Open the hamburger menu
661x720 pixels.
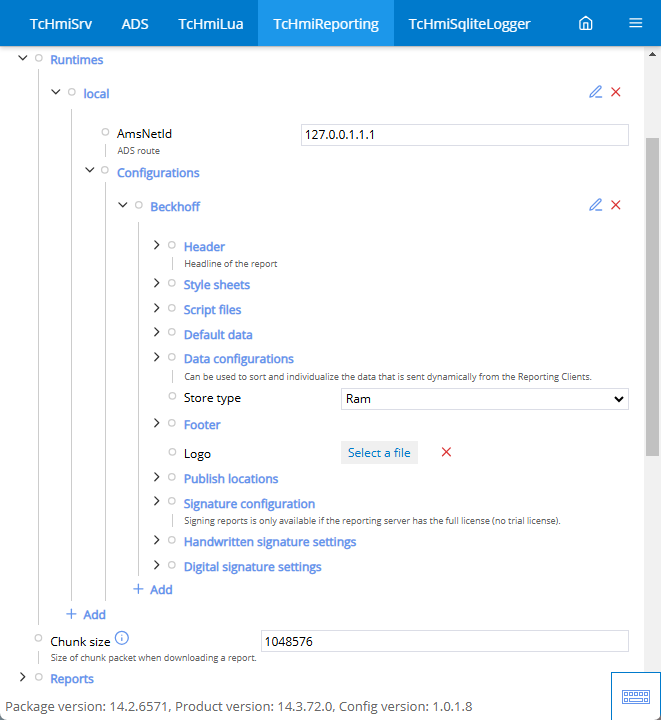(635, 23)
